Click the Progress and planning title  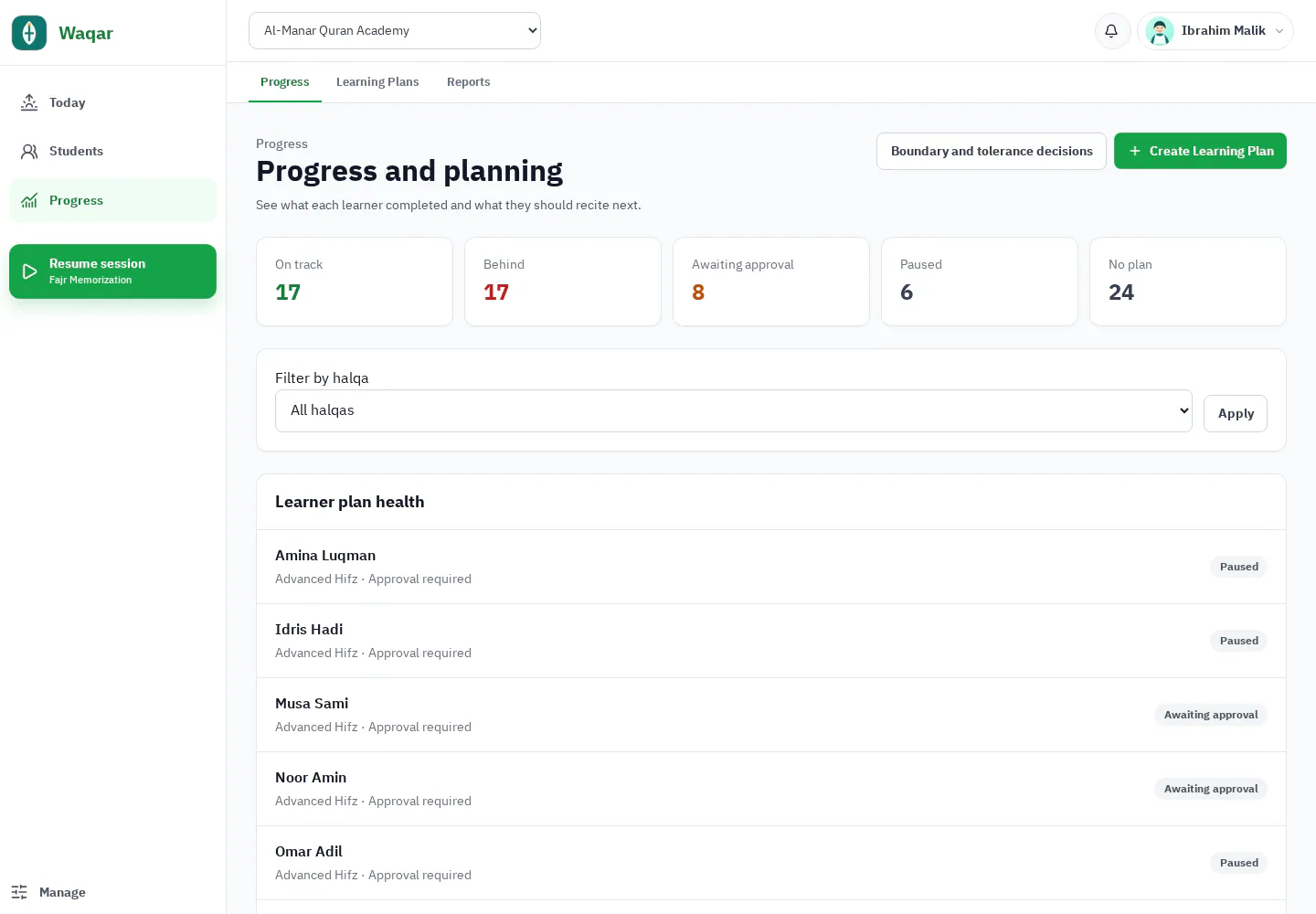pos(409,171)
